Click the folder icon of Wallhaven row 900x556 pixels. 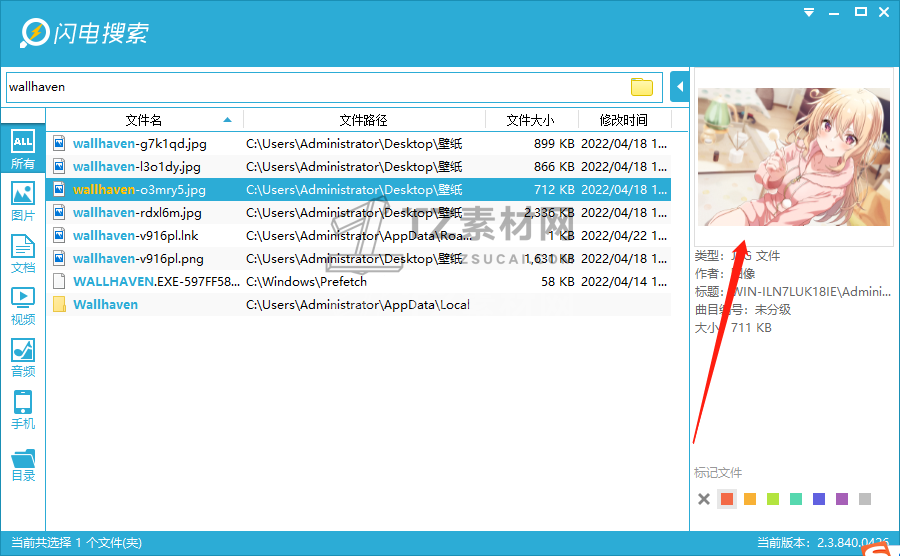pos(59,304)
